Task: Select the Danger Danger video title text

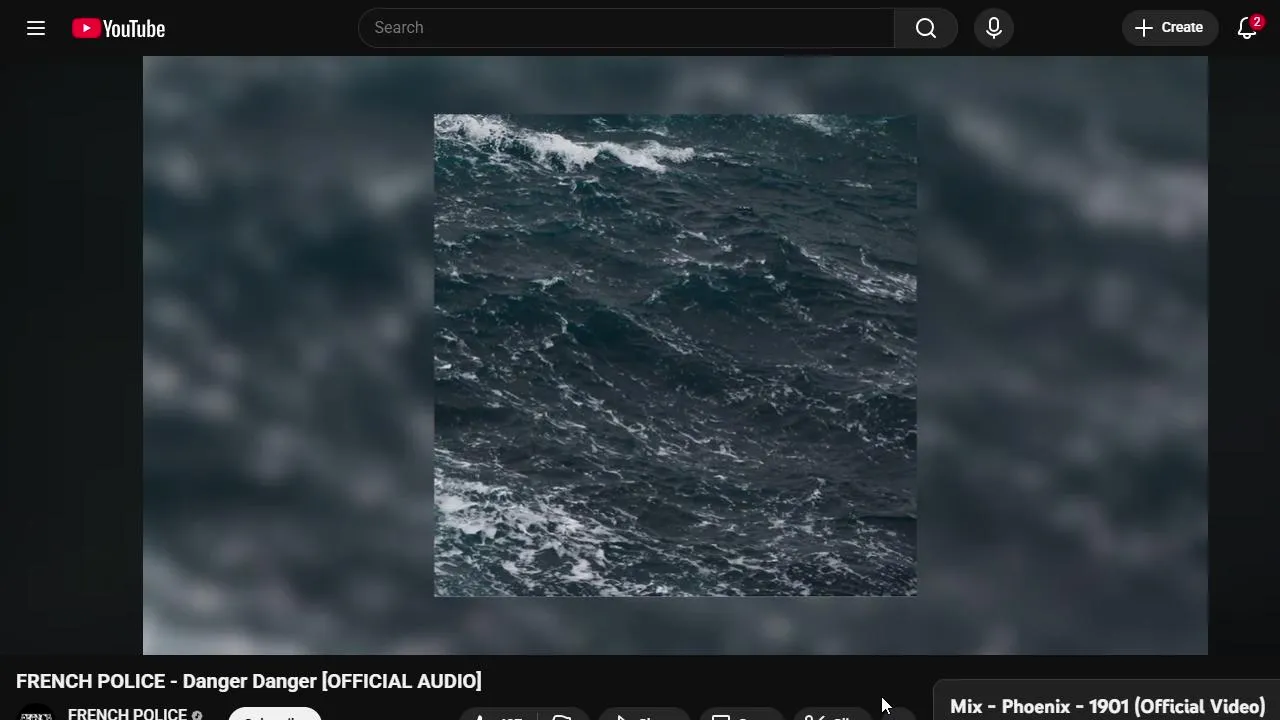Action: [249, 681]
